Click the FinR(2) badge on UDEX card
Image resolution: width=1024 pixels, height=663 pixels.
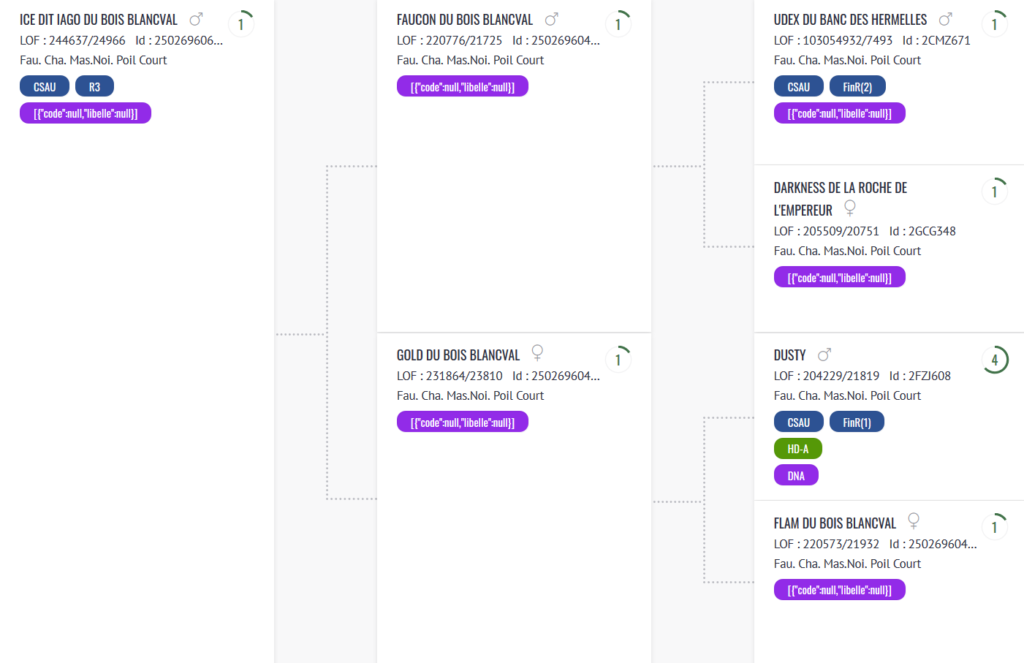(x=857, y=86)
